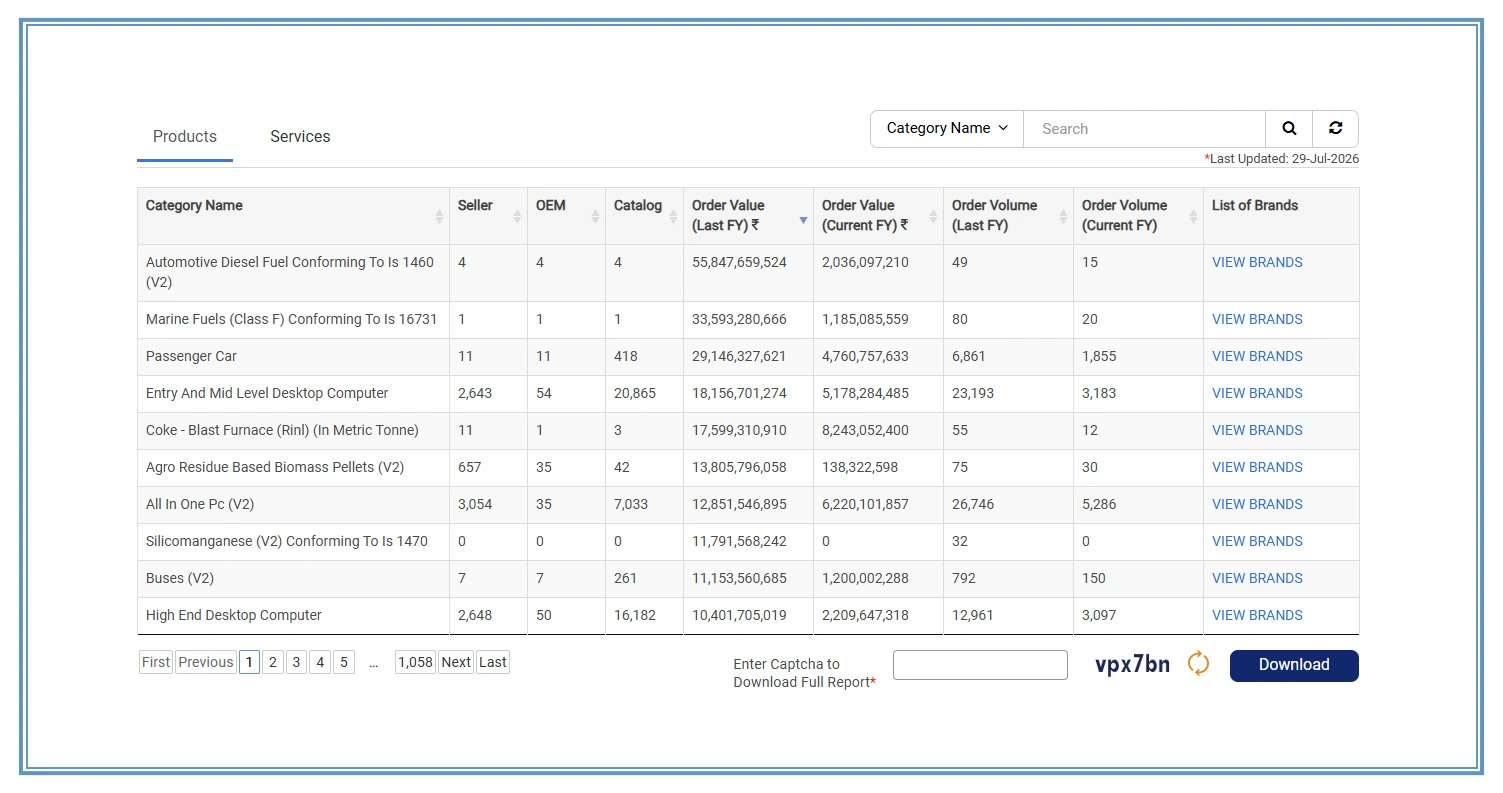Image resolution: width=1503 pixels, height=793 pixels.
Task: Focus the Search text field
Action: tap(1144, 129)
